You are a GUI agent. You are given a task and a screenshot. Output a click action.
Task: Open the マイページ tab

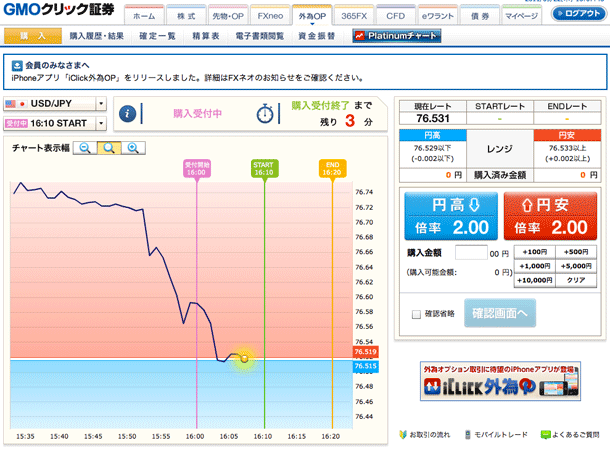pos(521,16)
